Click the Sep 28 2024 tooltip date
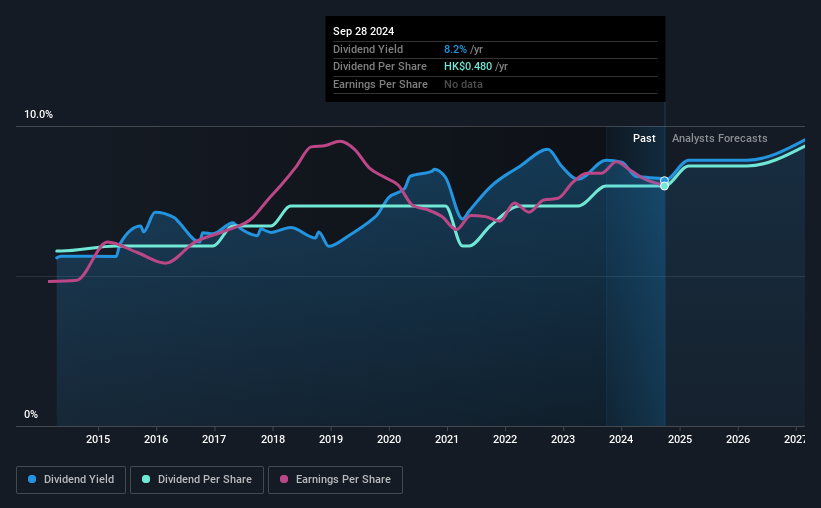Image resolution: width=821 pixels, height=508 pixels. click(363, 31)
